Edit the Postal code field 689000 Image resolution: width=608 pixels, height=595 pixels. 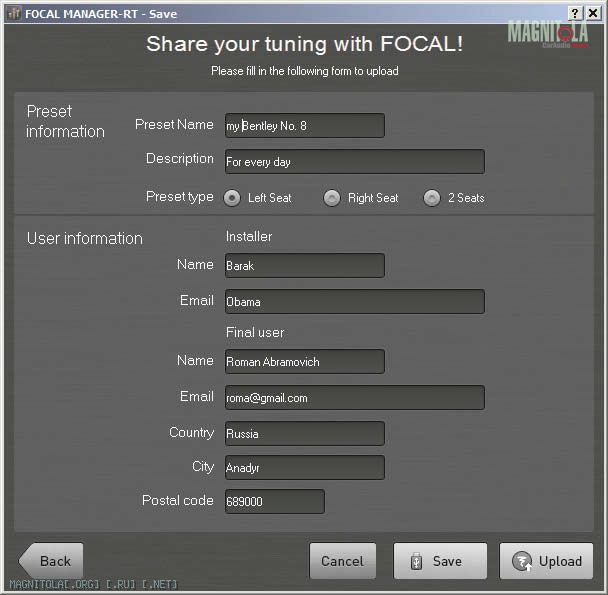pos(275,502)
